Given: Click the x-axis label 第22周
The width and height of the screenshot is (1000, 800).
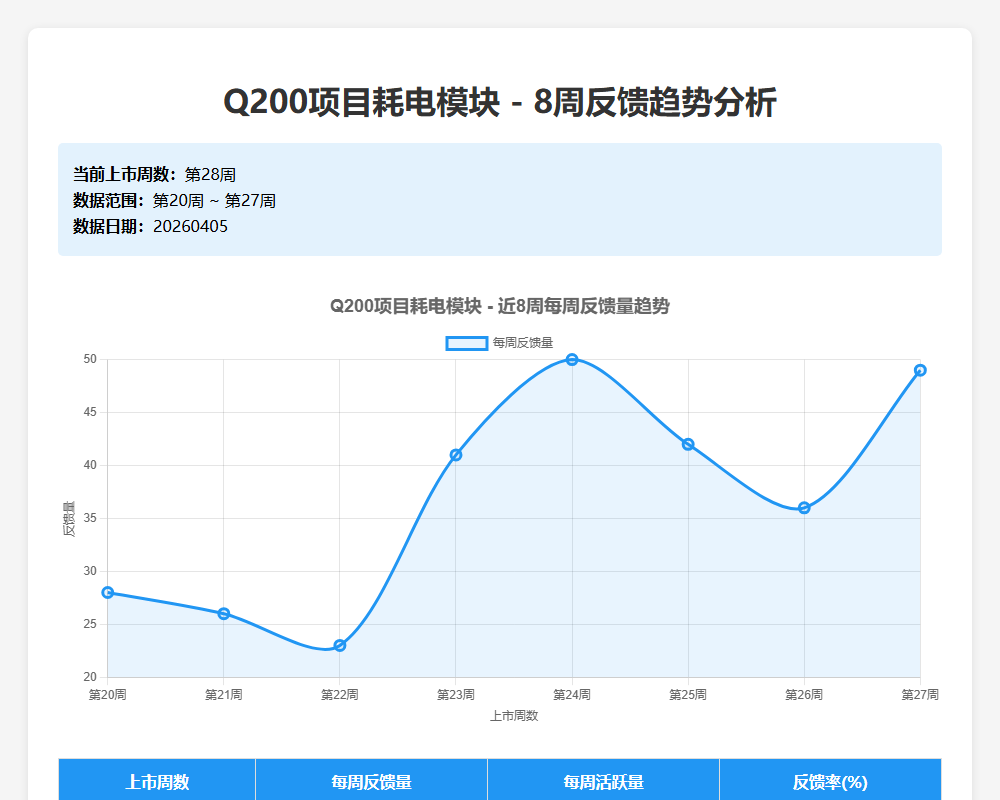Looking at the screenshot, I should pyautogui.click(x=340, y=695).
